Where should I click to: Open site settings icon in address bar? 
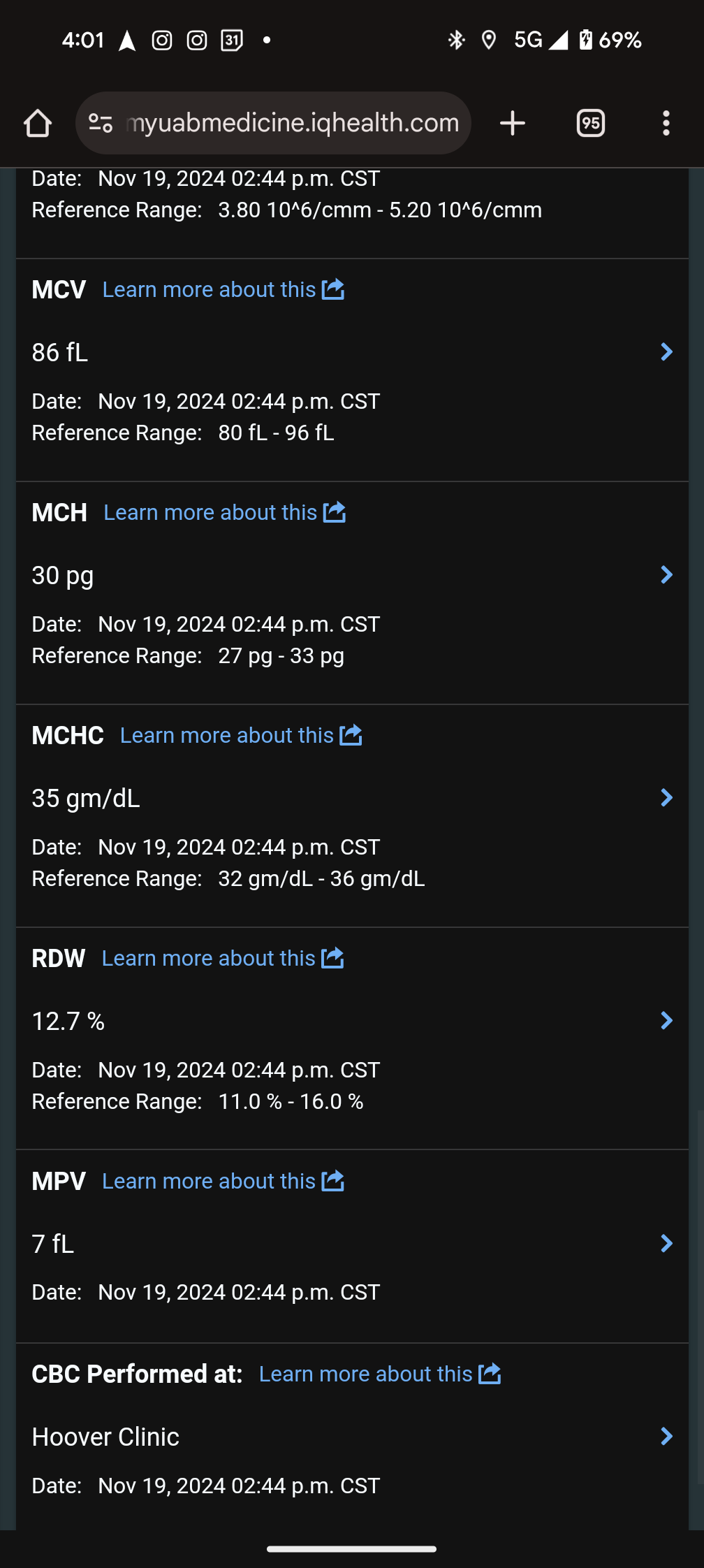tap(101, 124)
